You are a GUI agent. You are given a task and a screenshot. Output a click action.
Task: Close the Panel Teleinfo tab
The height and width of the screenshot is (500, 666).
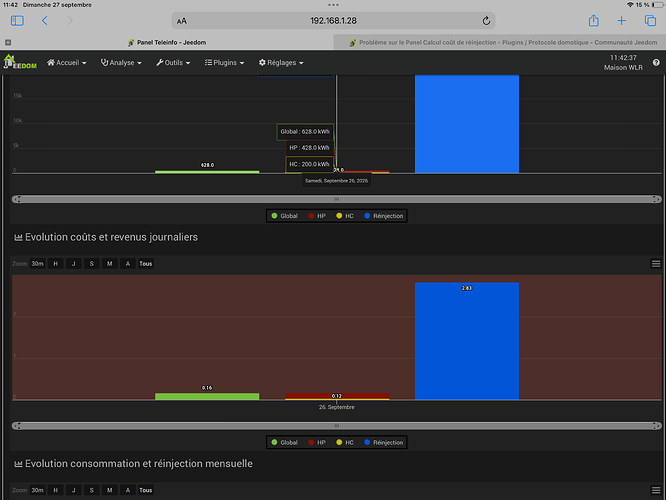tap(8, 42)
